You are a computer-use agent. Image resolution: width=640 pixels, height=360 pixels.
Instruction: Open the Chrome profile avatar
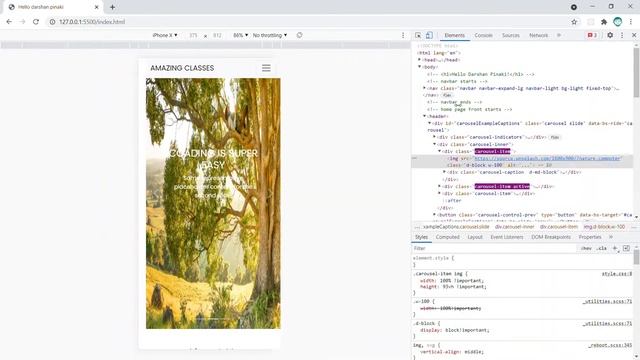pyautogui.click(x=618, y=22)
